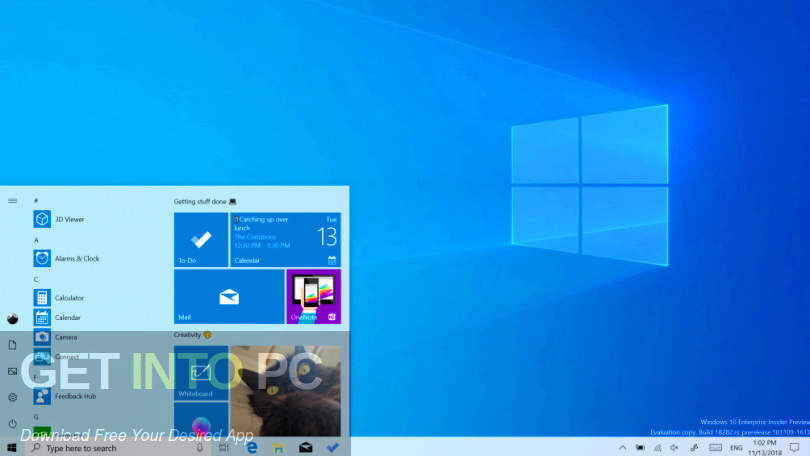Open Microsoft Edge from the taskbar
The image size is (810, 456).
[252, 448]
